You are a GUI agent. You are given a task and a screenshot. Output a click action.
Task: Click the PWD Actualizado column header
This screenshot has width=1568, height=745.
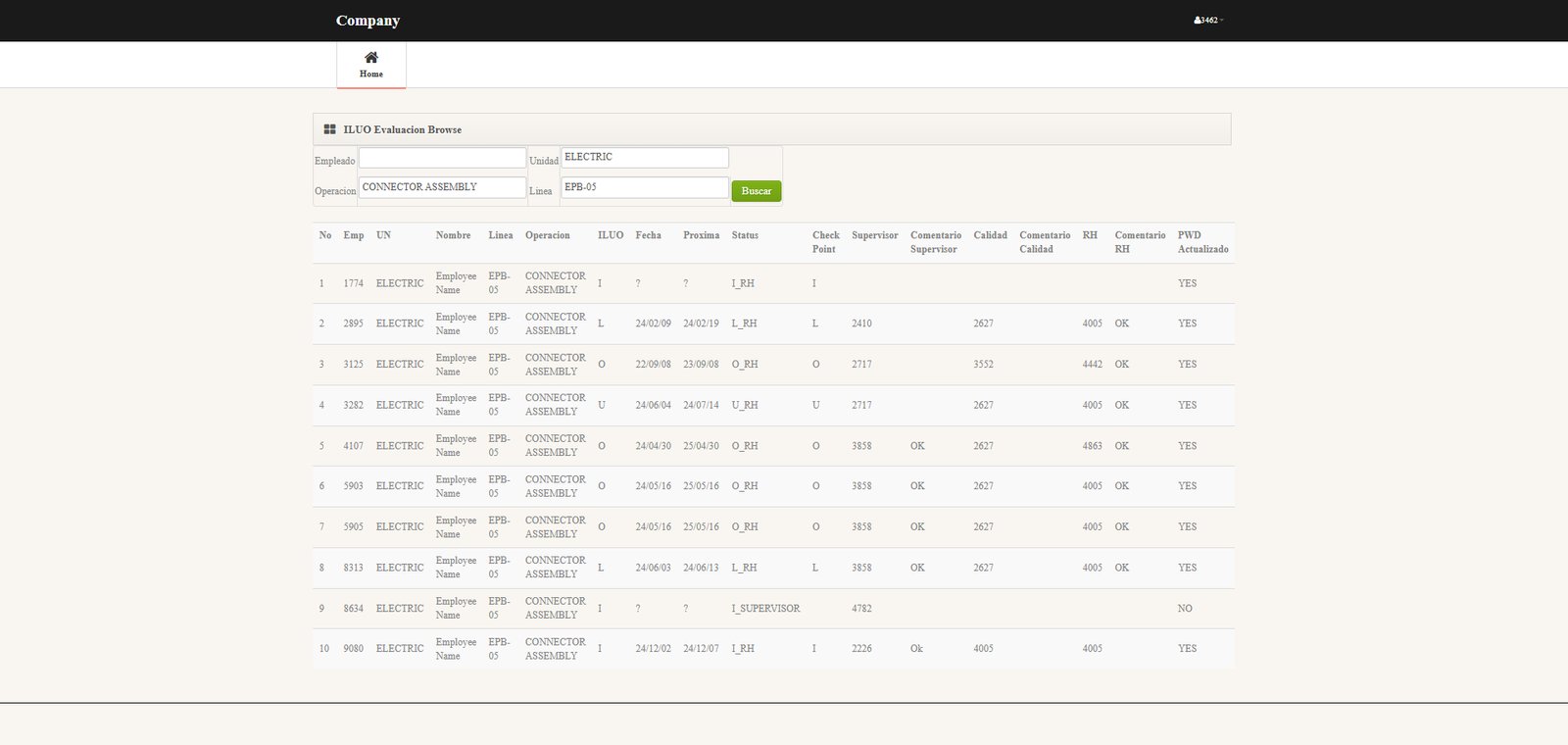pyautogui.click(x=1202, y=242)
